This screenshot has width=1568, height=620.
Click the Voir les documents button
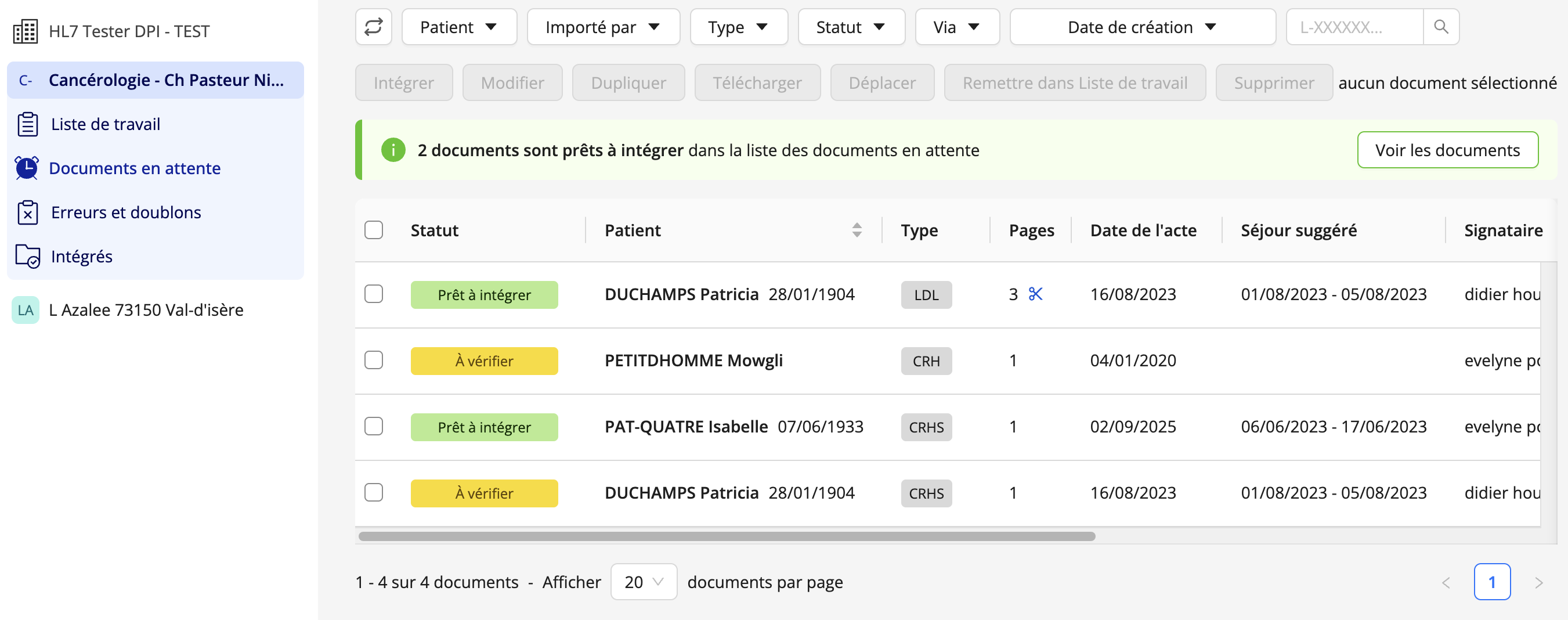point(1447,150)
